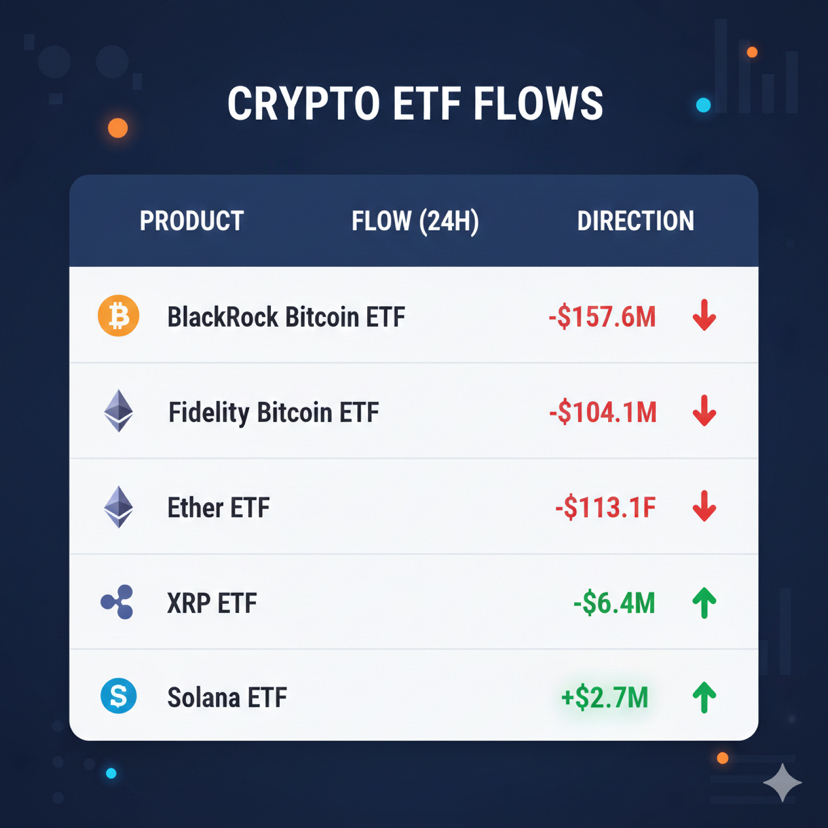828x828 pixels.
Task: Click the red down arrow for BlackRock row
Action: click(704, 315)
